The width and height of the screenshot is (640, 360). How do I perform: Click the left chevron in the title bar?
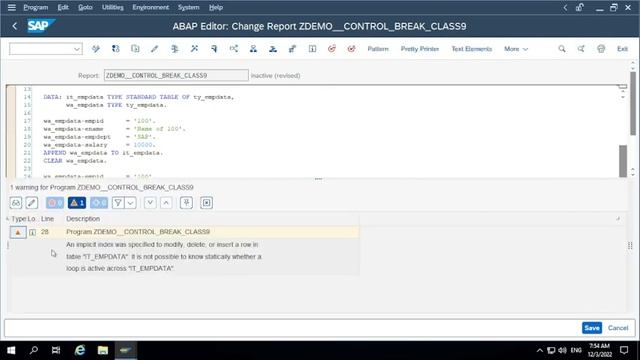point(565,7)
